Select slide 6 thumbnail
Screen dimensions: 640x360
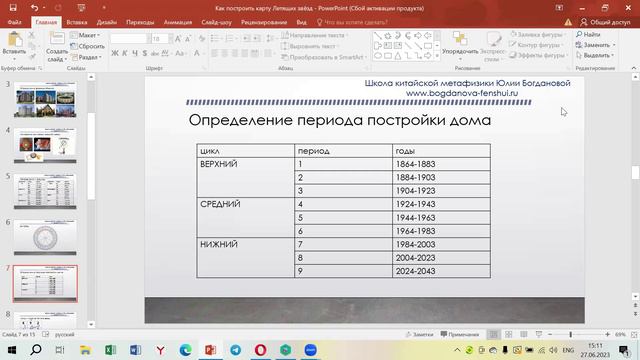pos(45,237)
